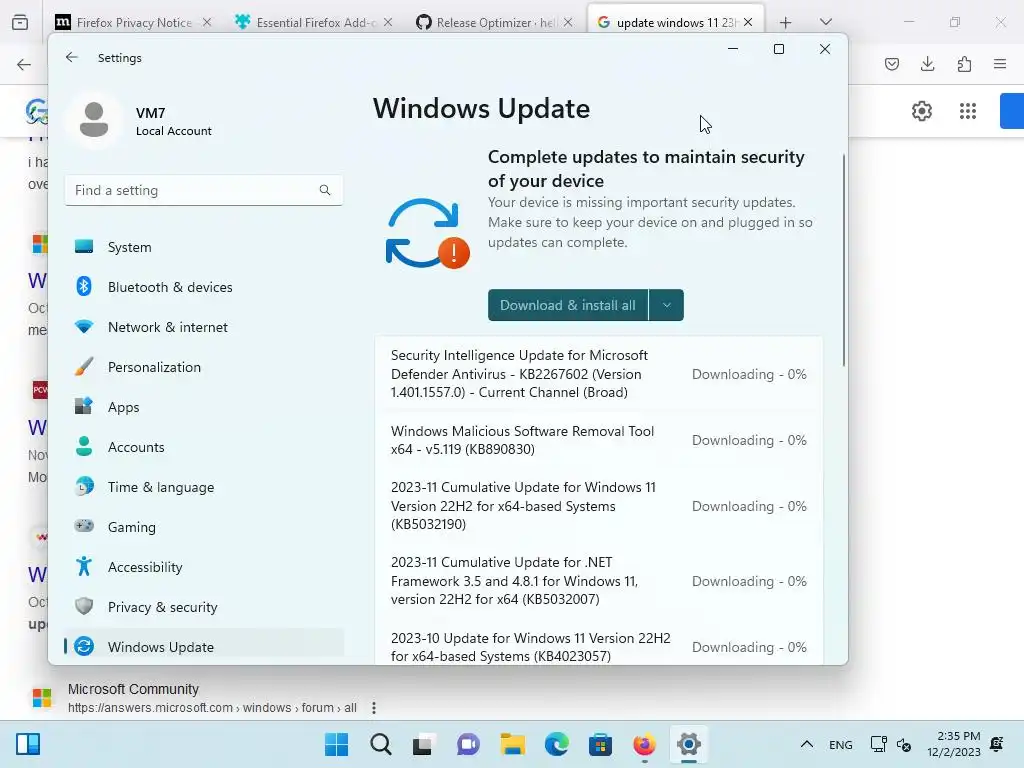Open clock and date 2:35 PM
This screenshot has width=1024, height=768.
pos(954,744)
